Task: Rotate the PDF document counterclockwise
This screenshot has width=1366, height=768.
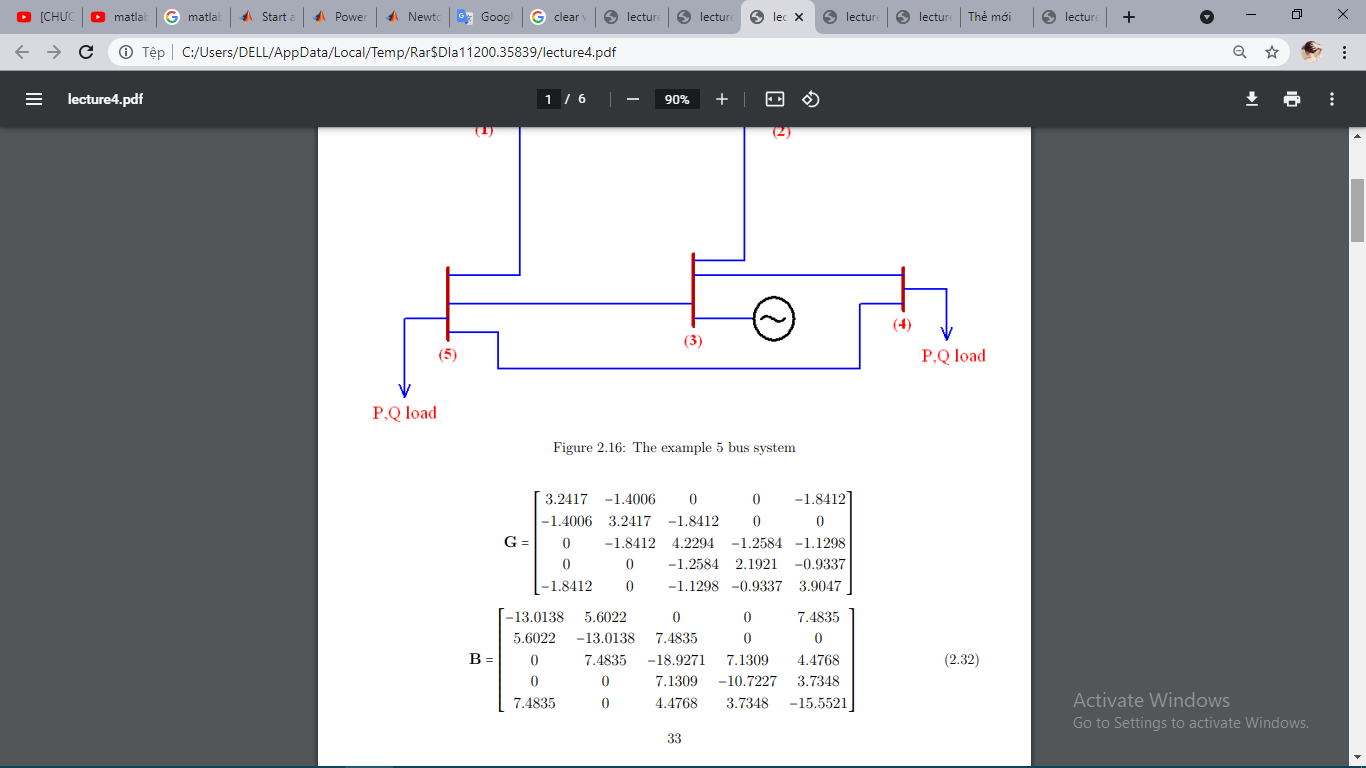Action: [x=811, y=99]
